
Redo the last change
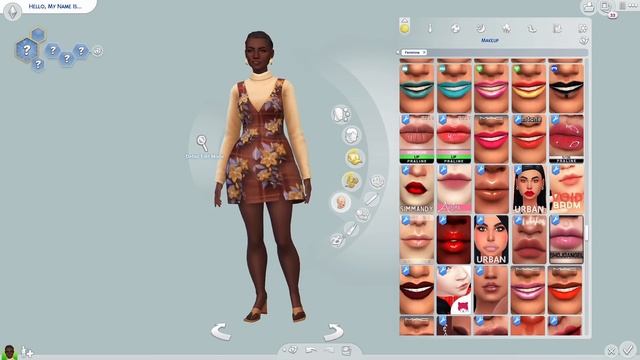[x=329, y=350]
